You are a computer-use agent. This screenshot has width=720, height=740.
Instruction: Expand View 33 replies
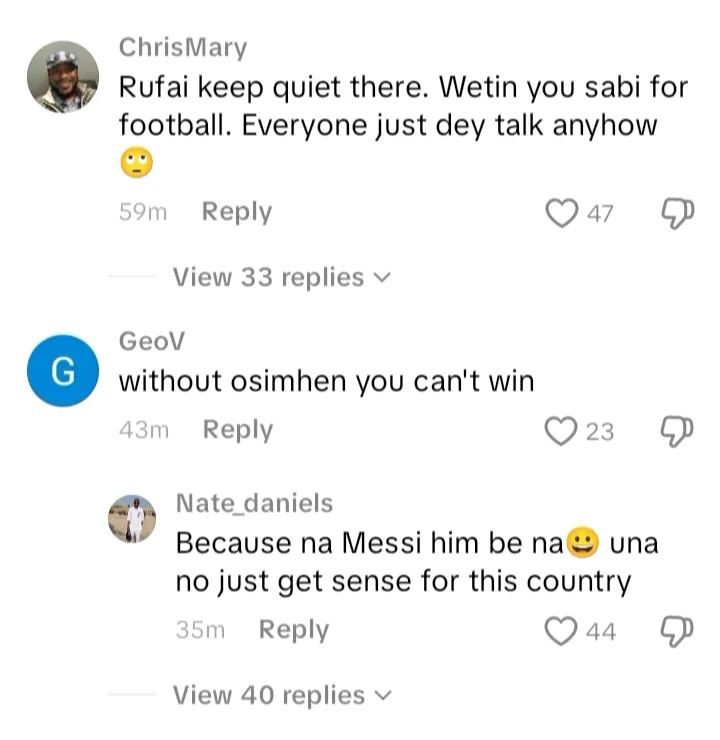[x=280, y=277]
